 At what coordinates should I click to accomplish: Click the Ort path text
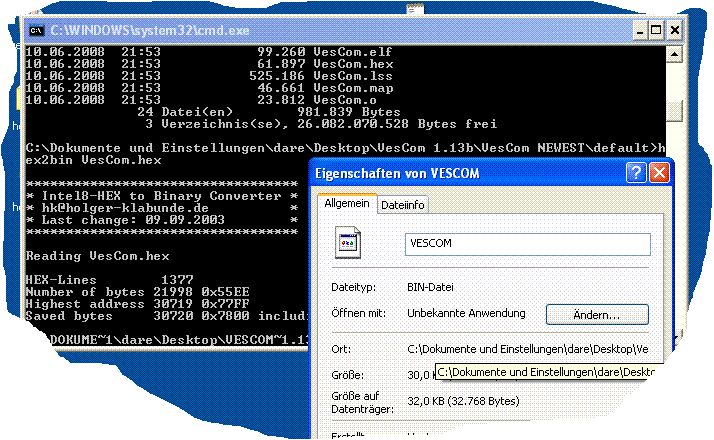point(527,349)
